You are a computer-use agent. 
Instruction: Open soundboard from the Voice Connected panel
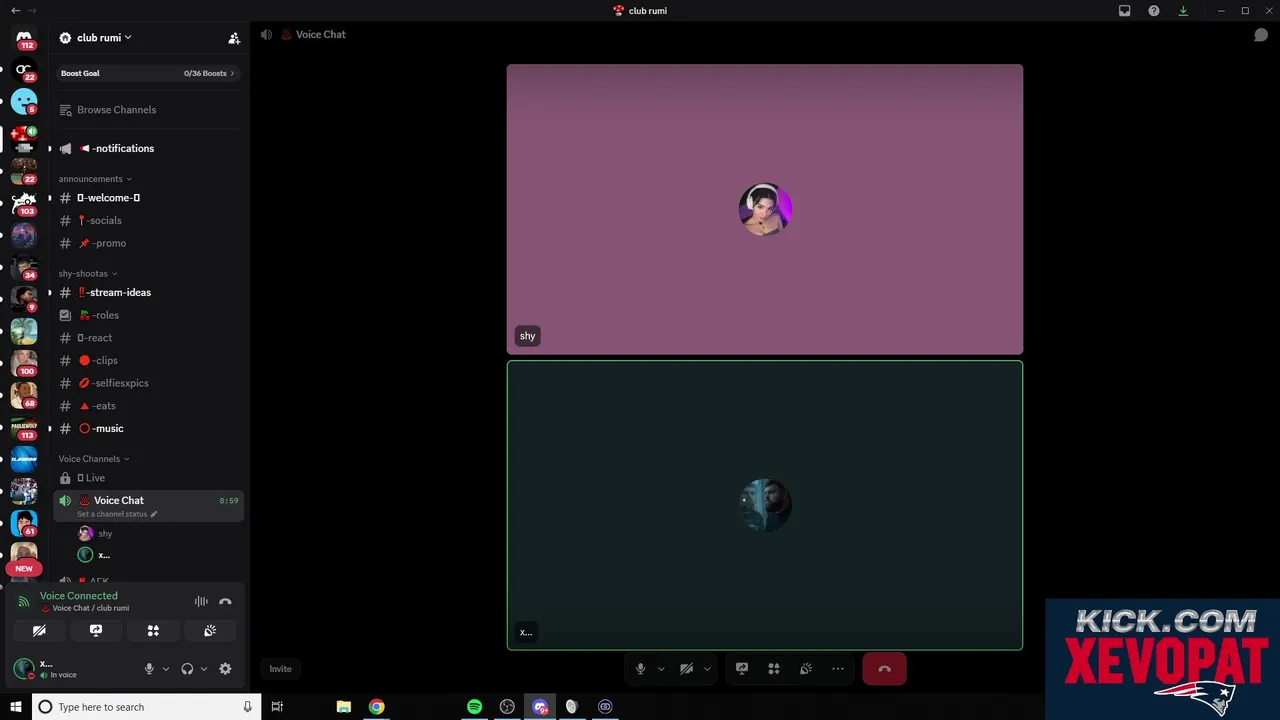[x=210, y=631]
